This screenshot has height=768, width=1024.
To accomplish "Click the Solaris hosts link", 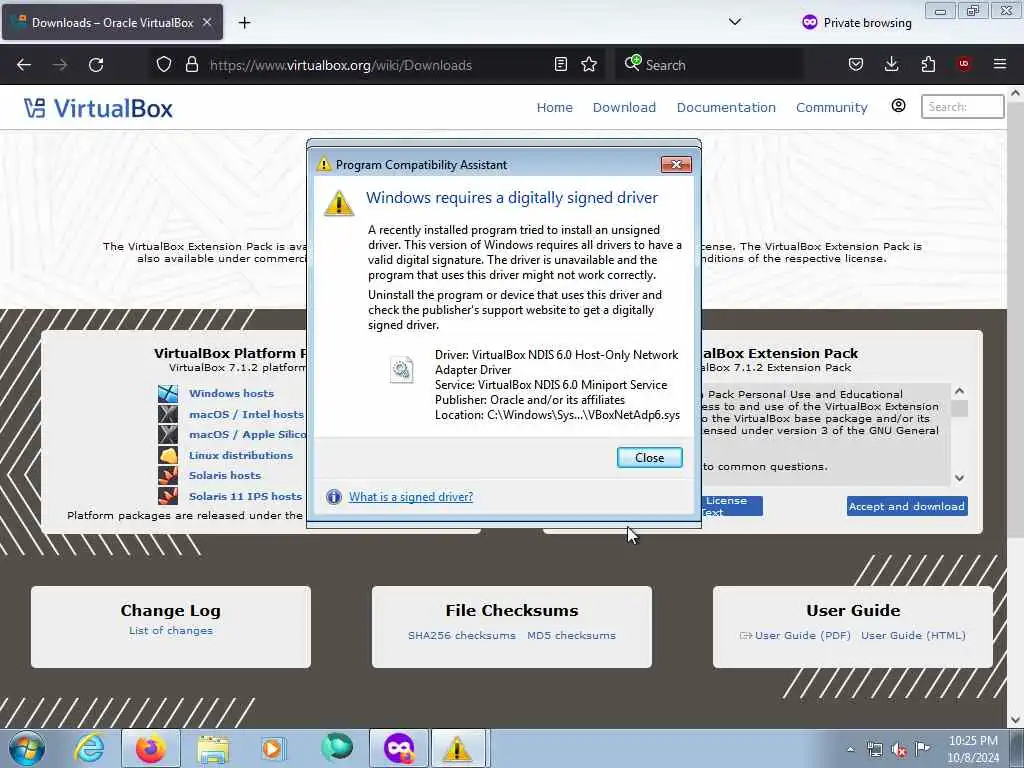I will click(x=225, y=475).
